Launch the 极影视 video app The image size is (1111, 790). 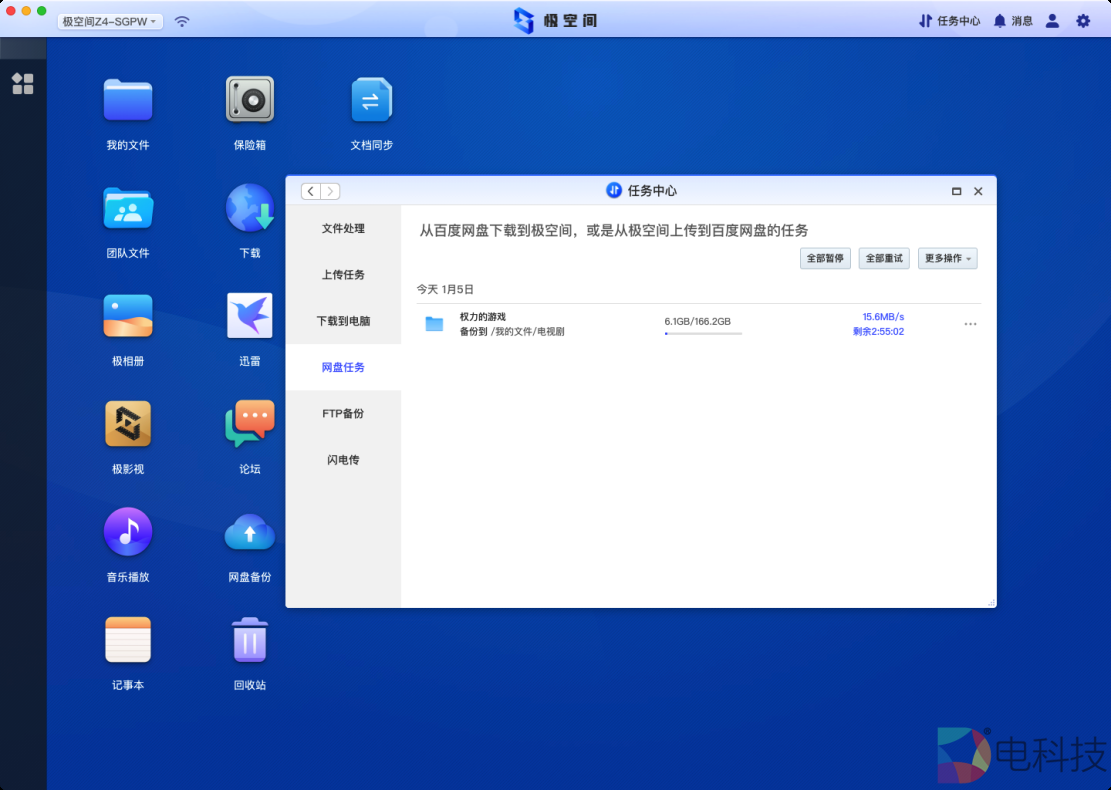pos(127,423)
